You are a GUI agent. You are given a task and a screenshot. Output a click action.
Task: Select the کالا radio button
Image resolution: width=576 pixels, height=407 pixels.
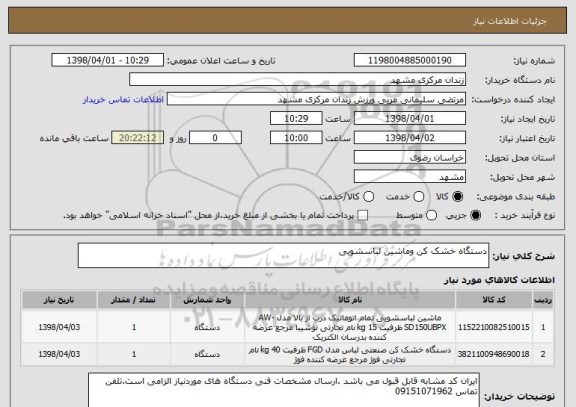click(x=457, y=197)
